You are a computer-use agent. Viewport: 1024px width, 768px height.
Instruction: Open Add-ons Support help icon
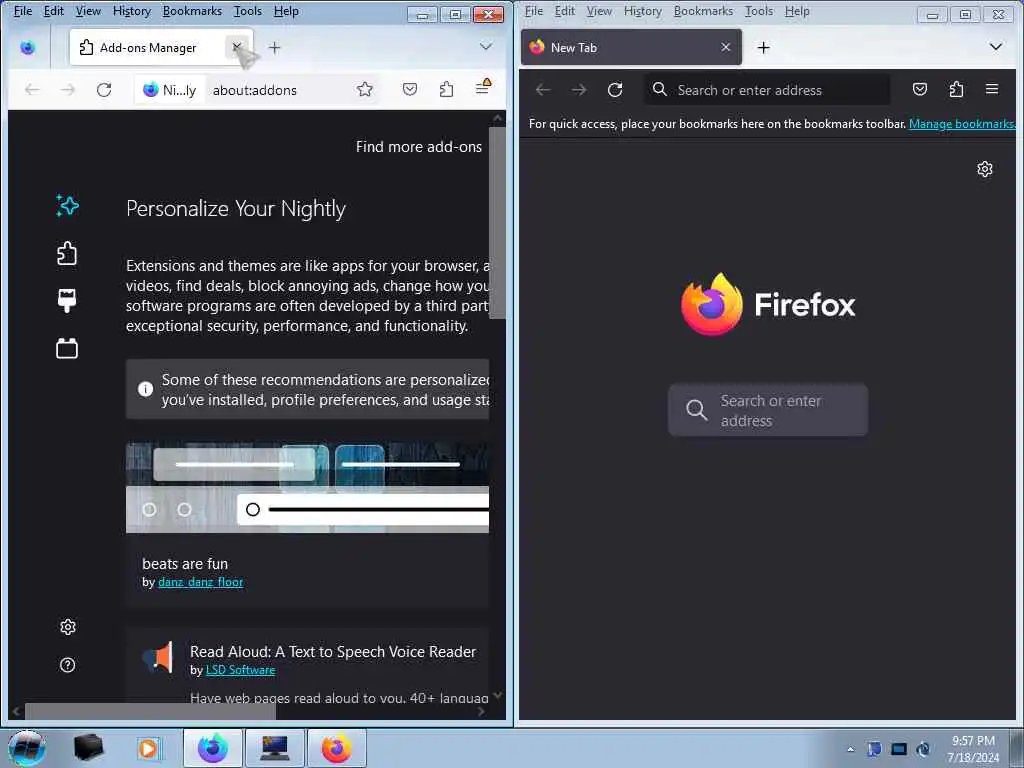pyautogui.click(x=67, y=665)
